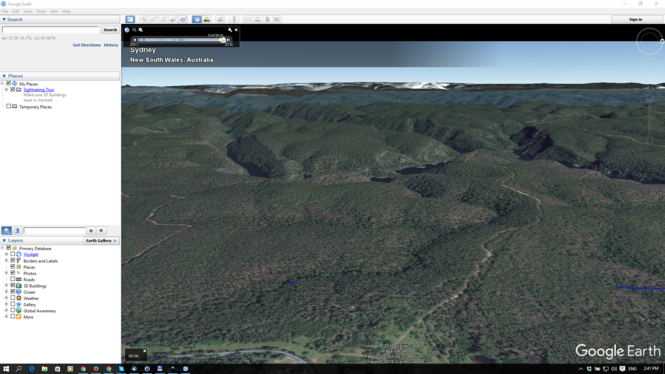Open the planets switcher toolbar icon
Image resolution: width=665 pixels, height=374 pixels.
click(x=221, y=20)
